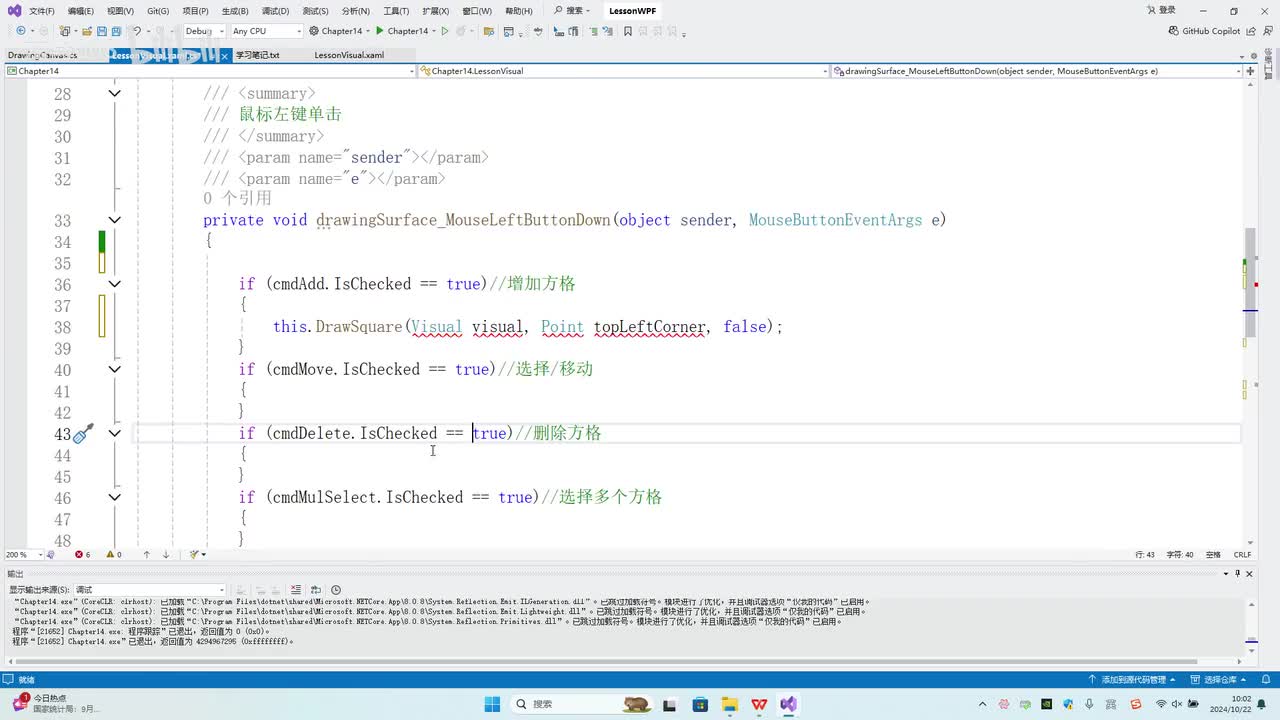Click the Visual Studio logo icon
This screenshot has width=1280, height=720.
tap(14, 10)
